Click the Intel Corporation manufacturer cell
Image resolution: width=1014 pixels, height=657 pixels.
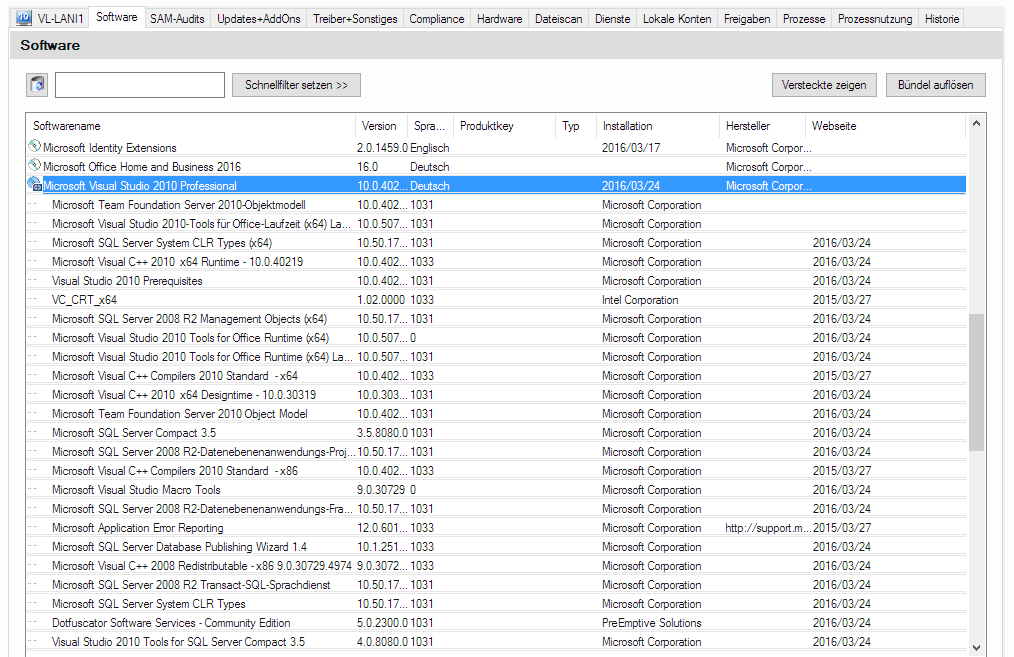tap(640, 299)
